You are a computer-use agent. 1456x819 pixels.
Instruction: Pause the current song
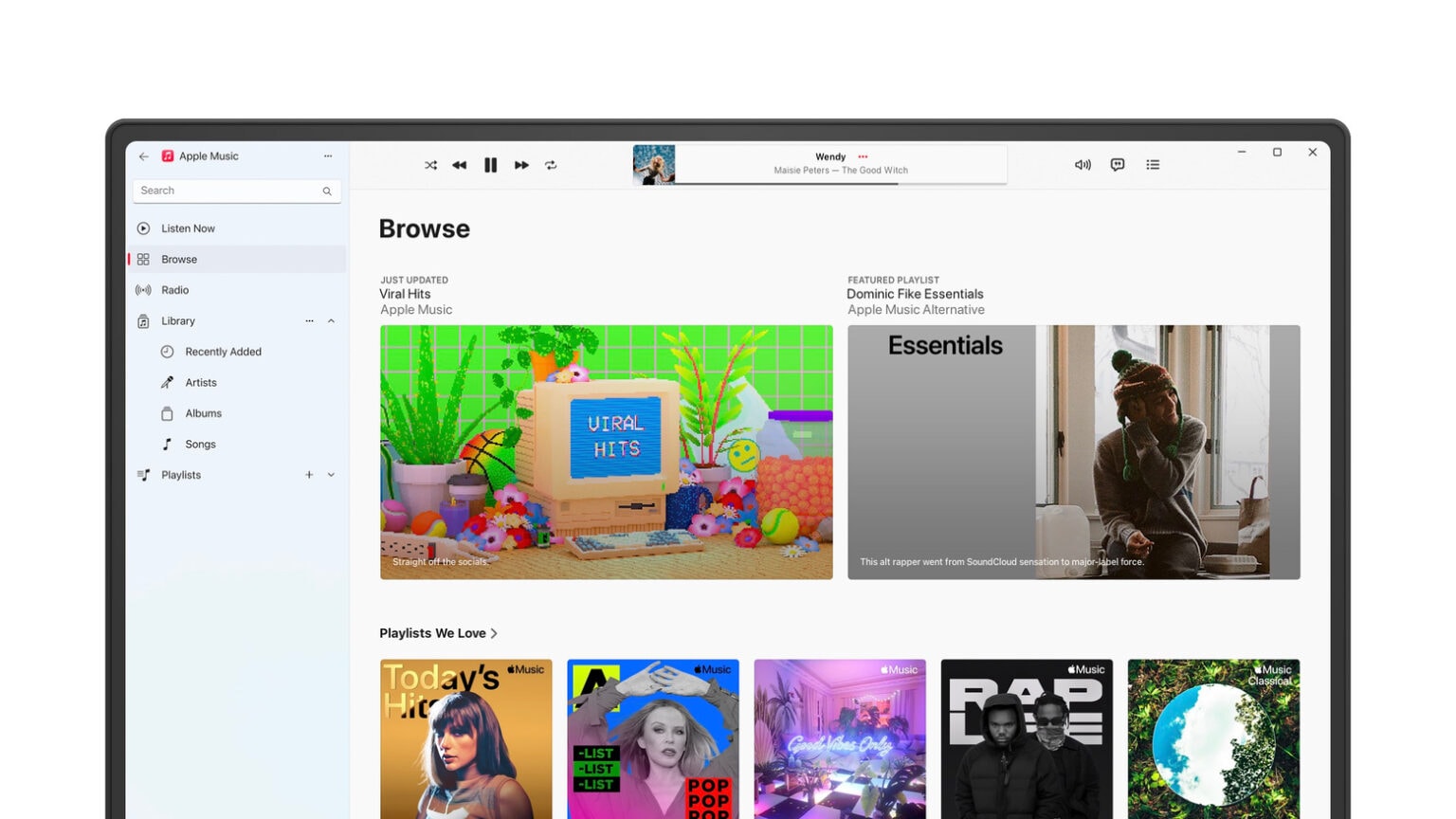pyautogui.click(x=490, y=165)
